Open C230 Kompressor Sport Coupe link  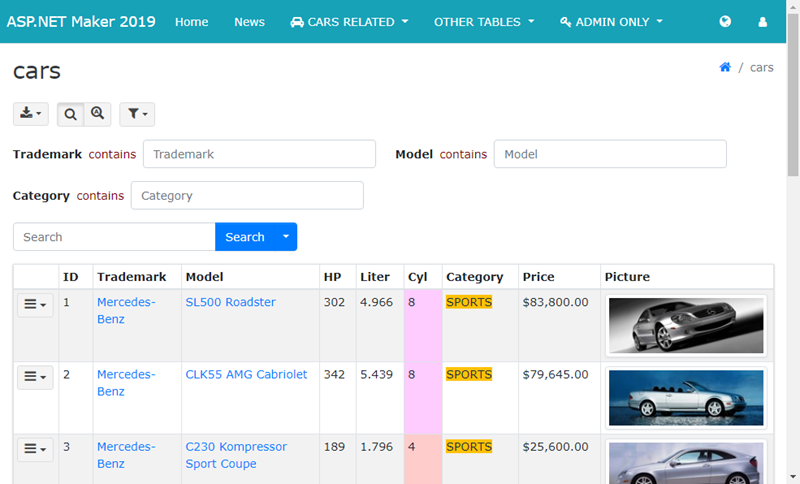[236, 455]
